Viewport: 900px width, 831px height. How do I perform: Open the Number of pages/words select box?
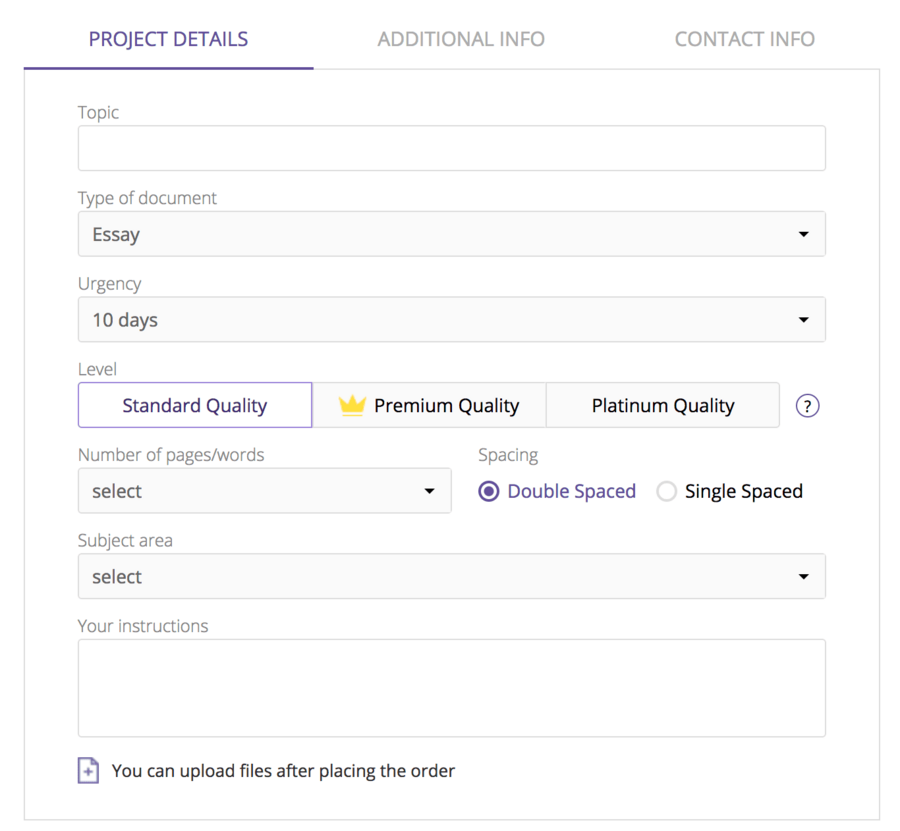click(x=265, y=491)
